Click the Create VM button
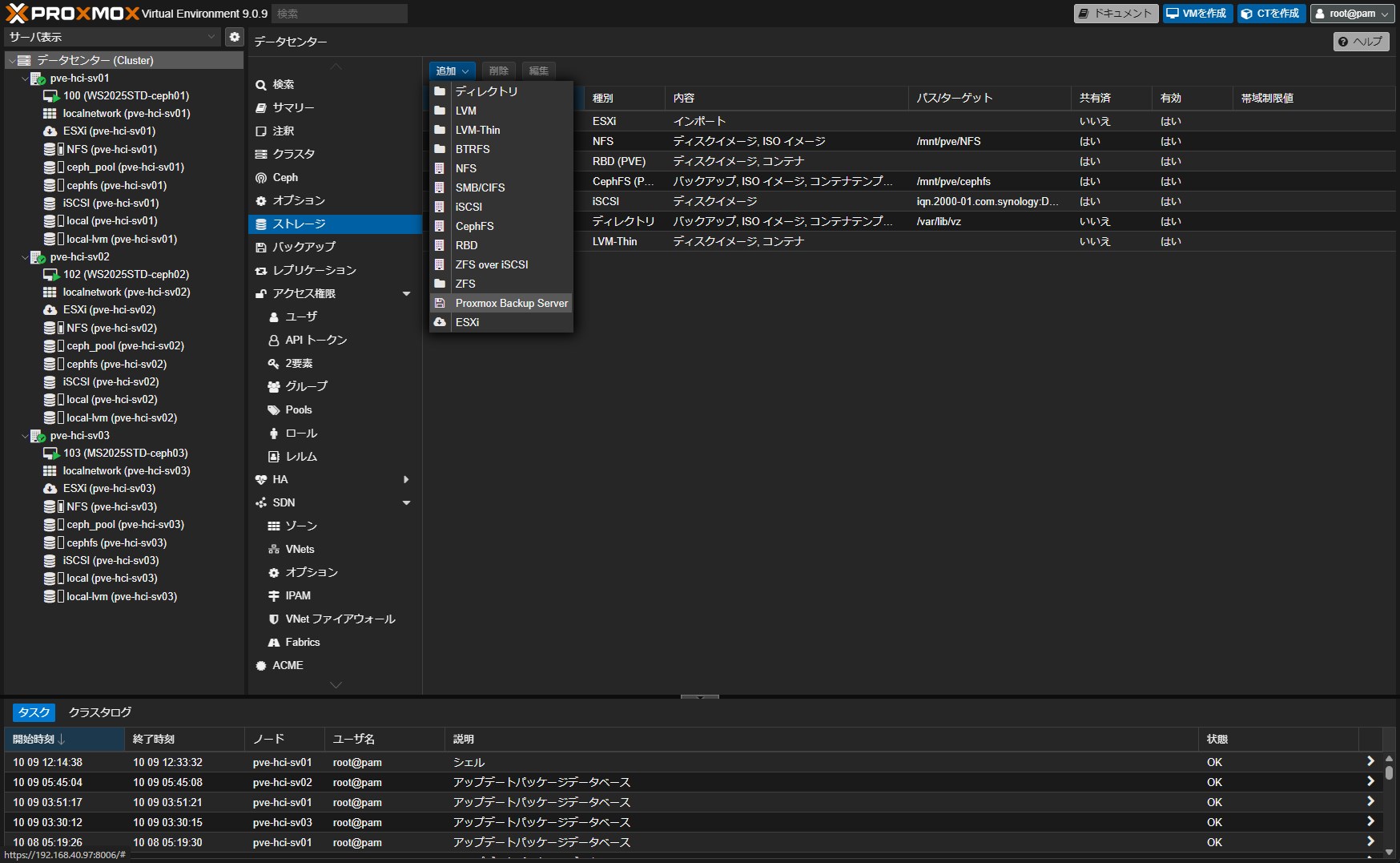Image resolution: width=1400 pixels, height=863 pixels. (x=1197, y=14)
